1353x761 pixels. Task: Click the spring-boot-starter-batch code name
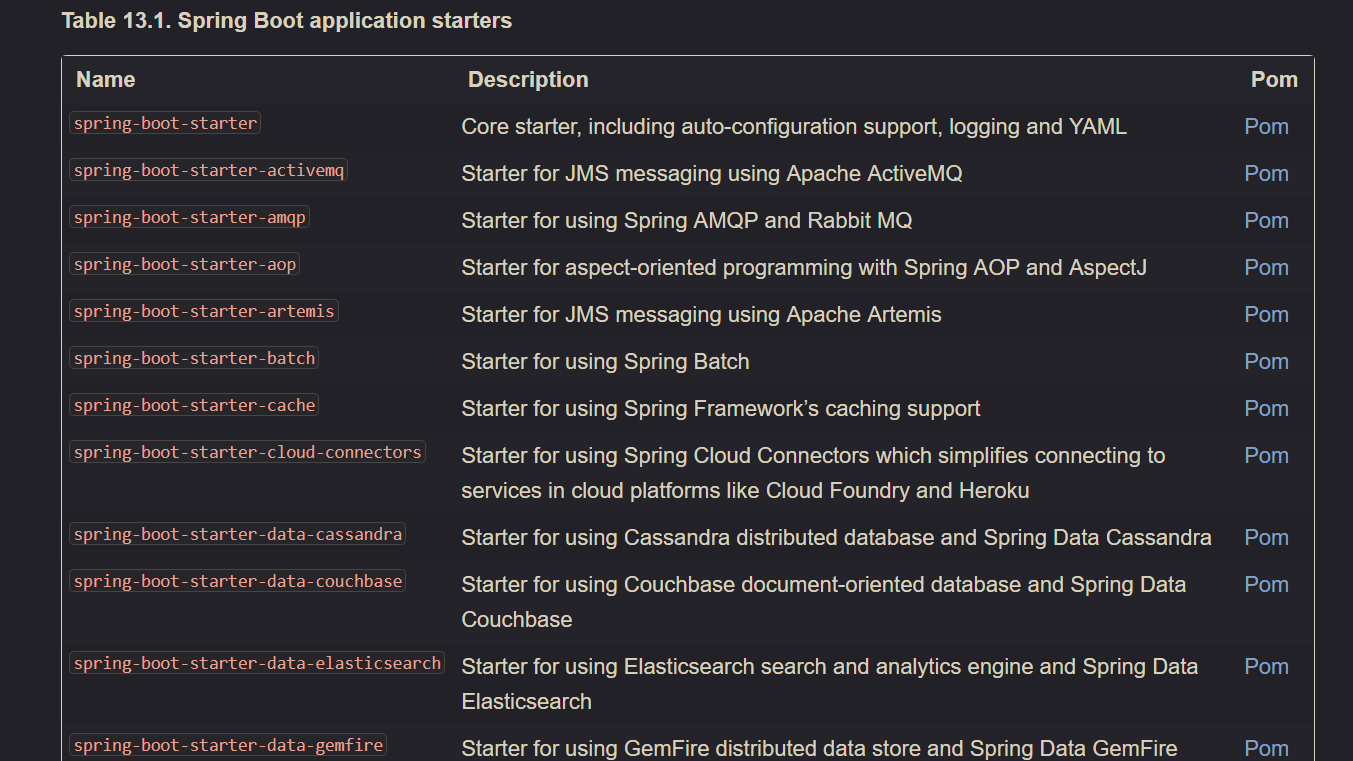point(194,358)
